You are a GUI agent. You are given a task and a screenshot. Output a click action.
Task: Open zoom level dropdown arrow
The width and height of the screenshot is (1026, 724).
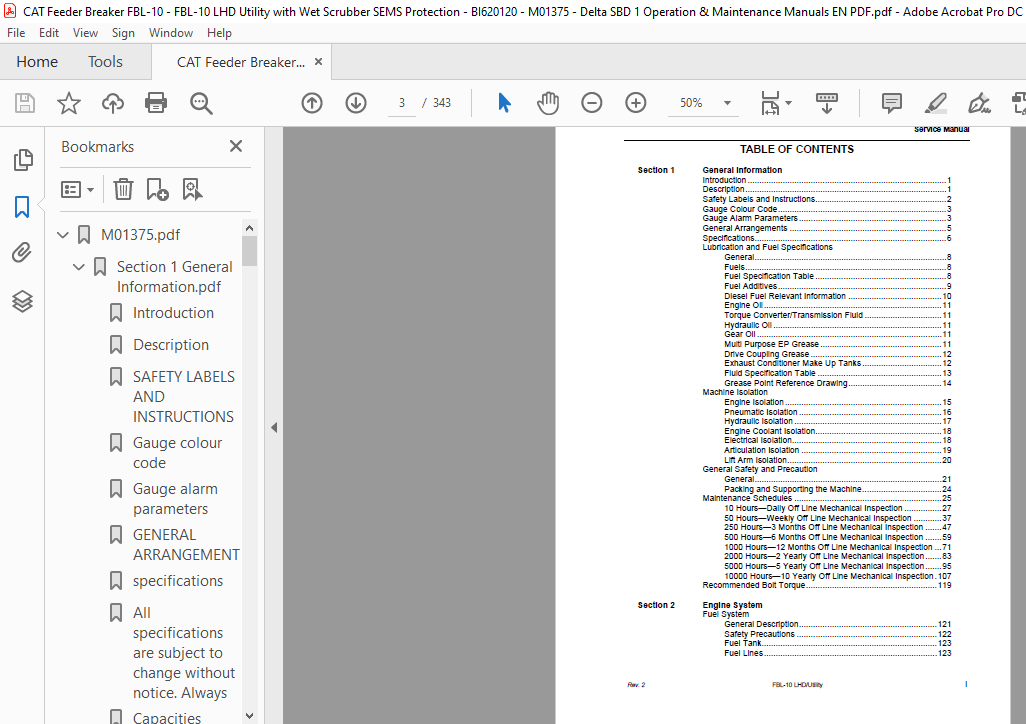tap(727, 103)
